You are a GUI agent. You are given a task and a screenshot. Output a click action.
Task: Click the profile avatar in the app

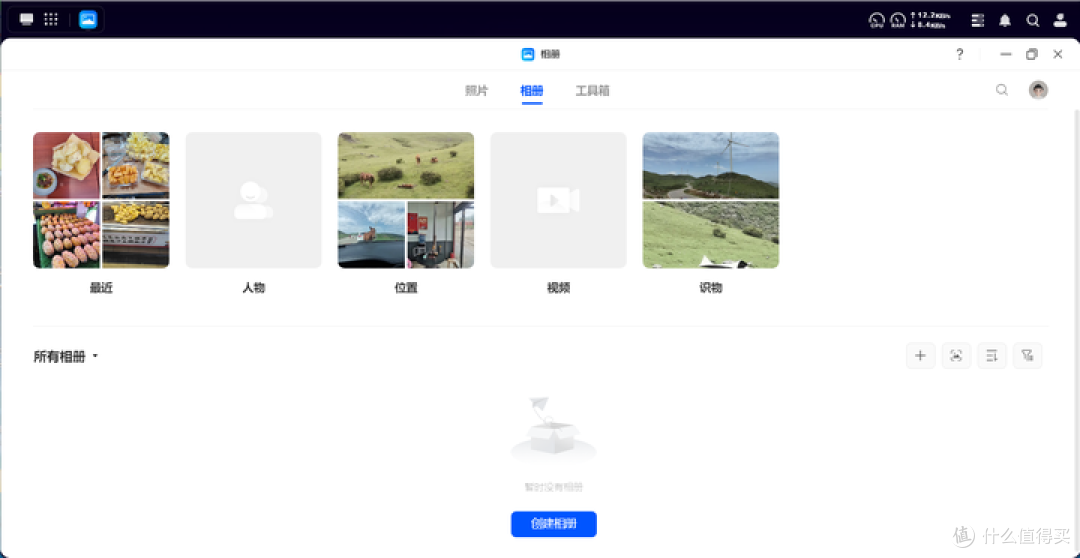click(1038, 90)
